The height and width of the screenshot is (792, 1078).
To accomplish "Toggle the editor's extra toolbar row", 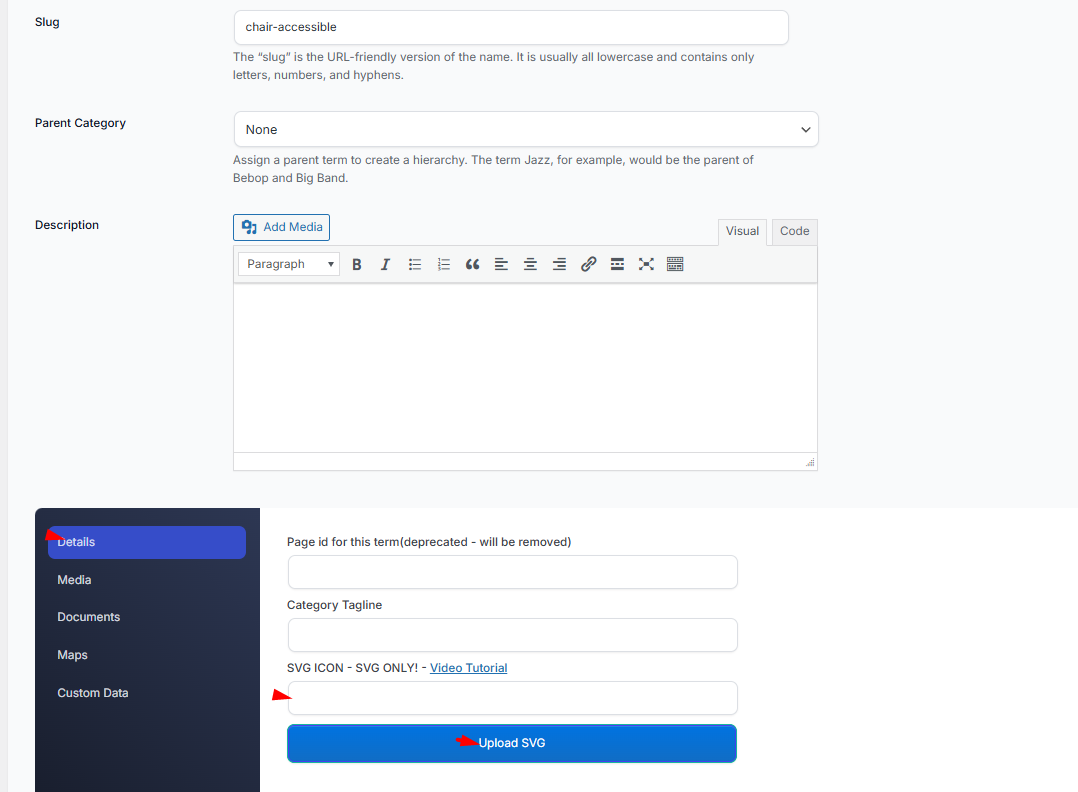I will pyautogui.click(x=675, y=264).
